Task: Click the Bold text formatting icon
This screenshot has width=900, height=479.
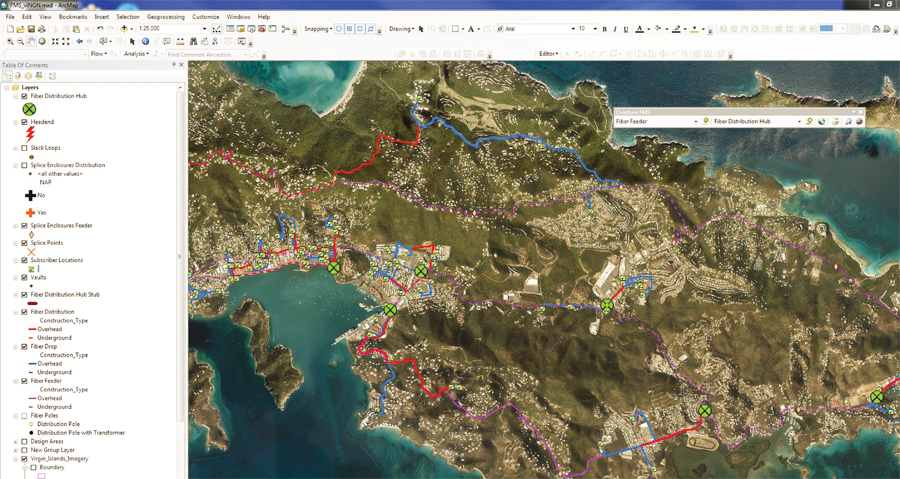Action: [604, 29]
